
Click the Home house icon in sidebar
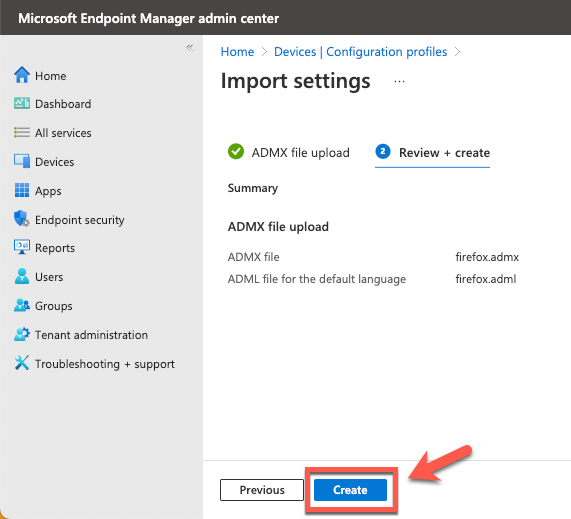tap(22, 75)
